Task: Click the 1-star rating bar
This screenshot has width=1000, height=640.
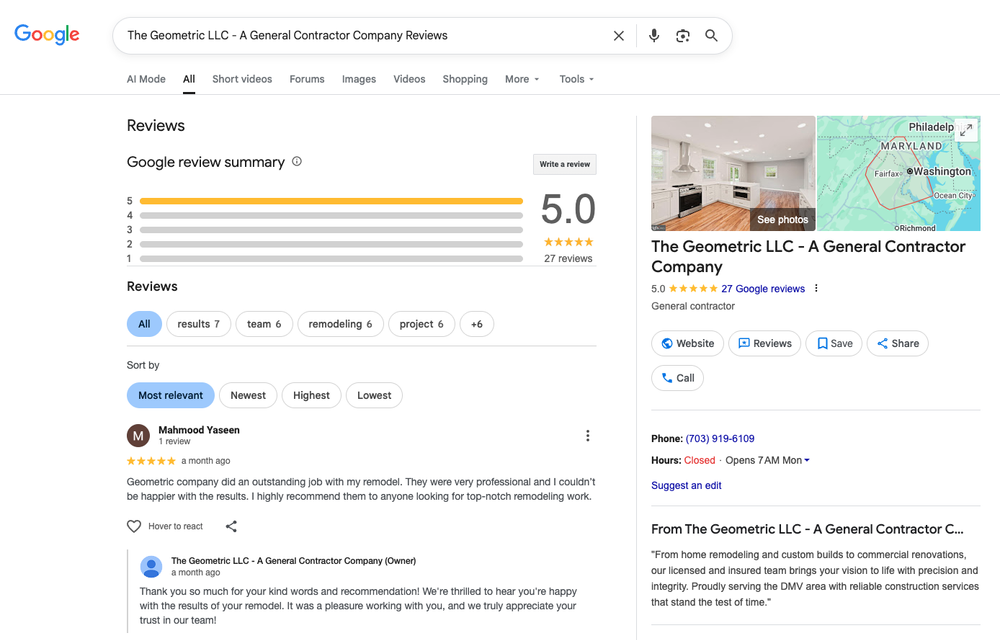Action: tap(331, 259)
